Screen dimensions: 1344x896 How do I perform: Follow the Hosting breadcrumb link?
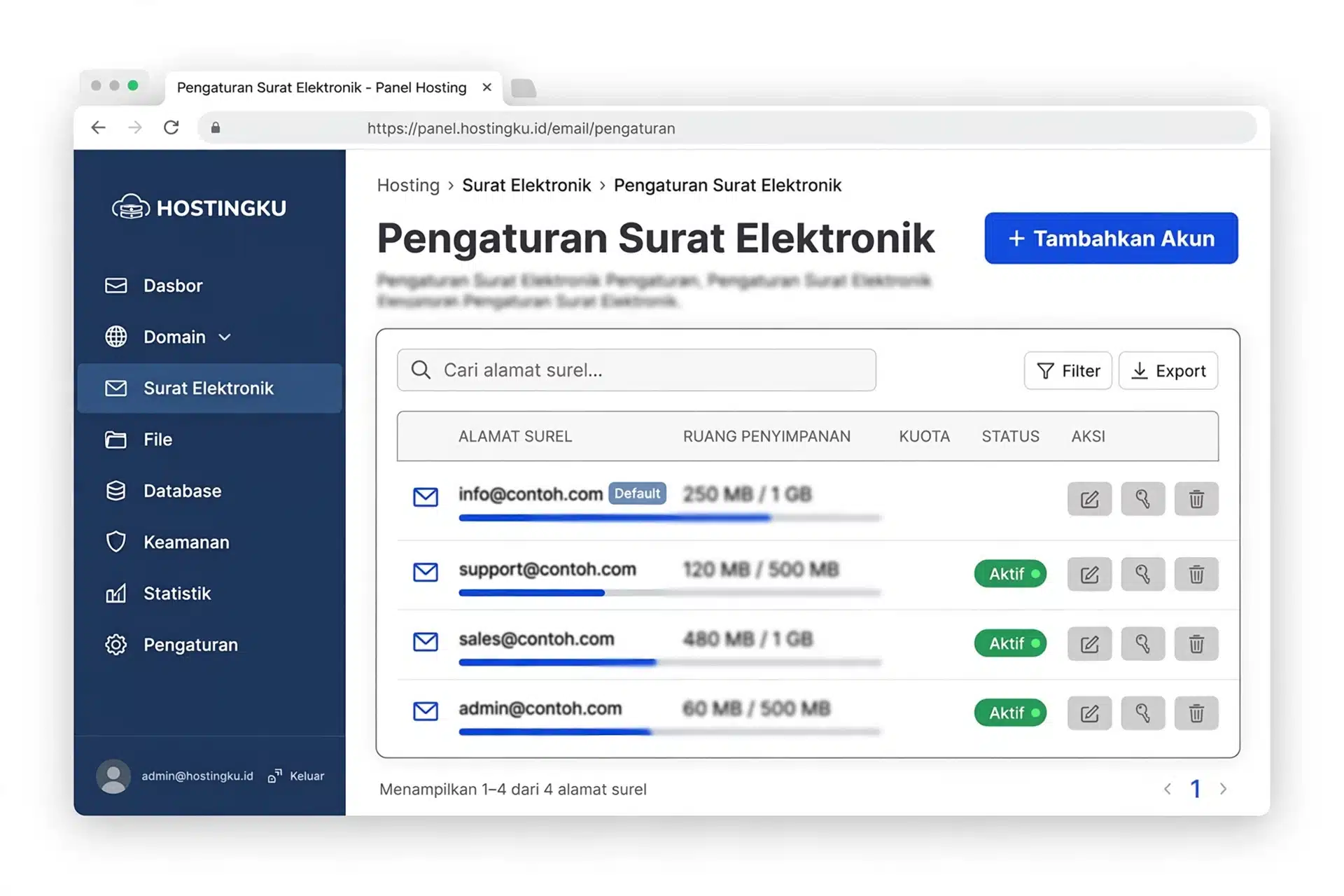click(x=408, y=185)
